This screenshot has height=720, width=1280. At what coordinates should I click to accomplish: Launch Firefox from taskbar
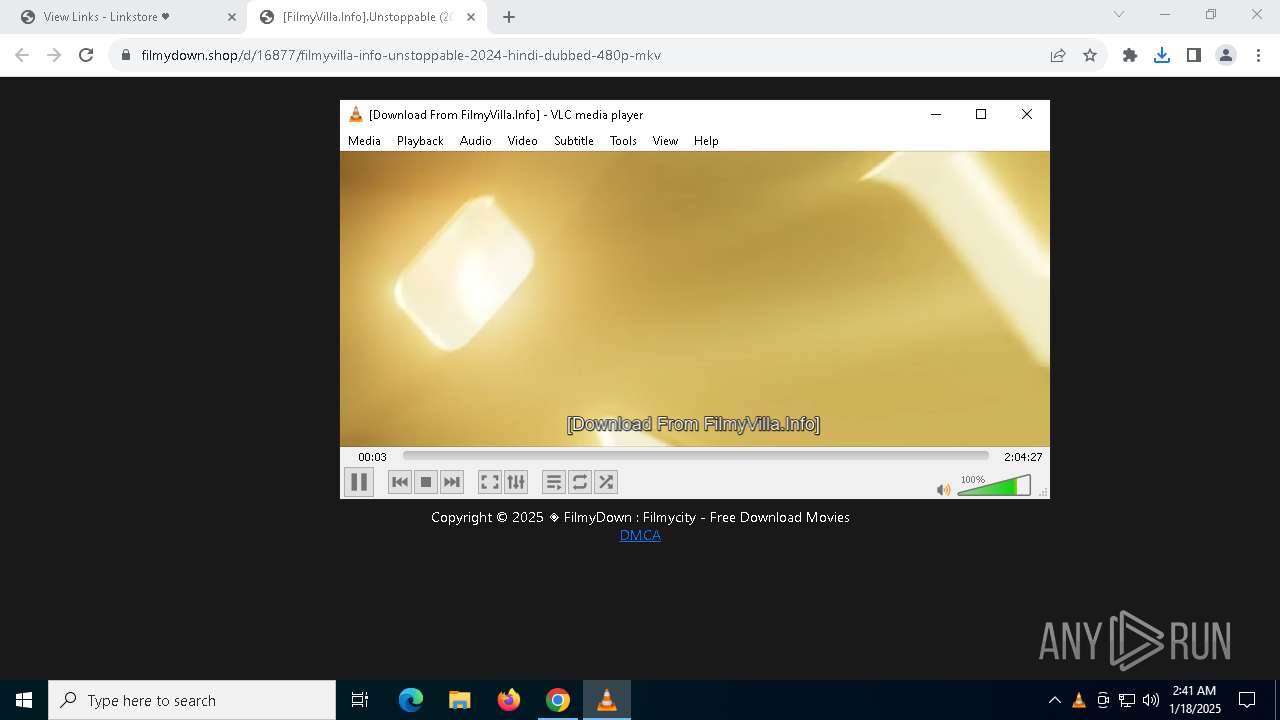click(509, 700)
